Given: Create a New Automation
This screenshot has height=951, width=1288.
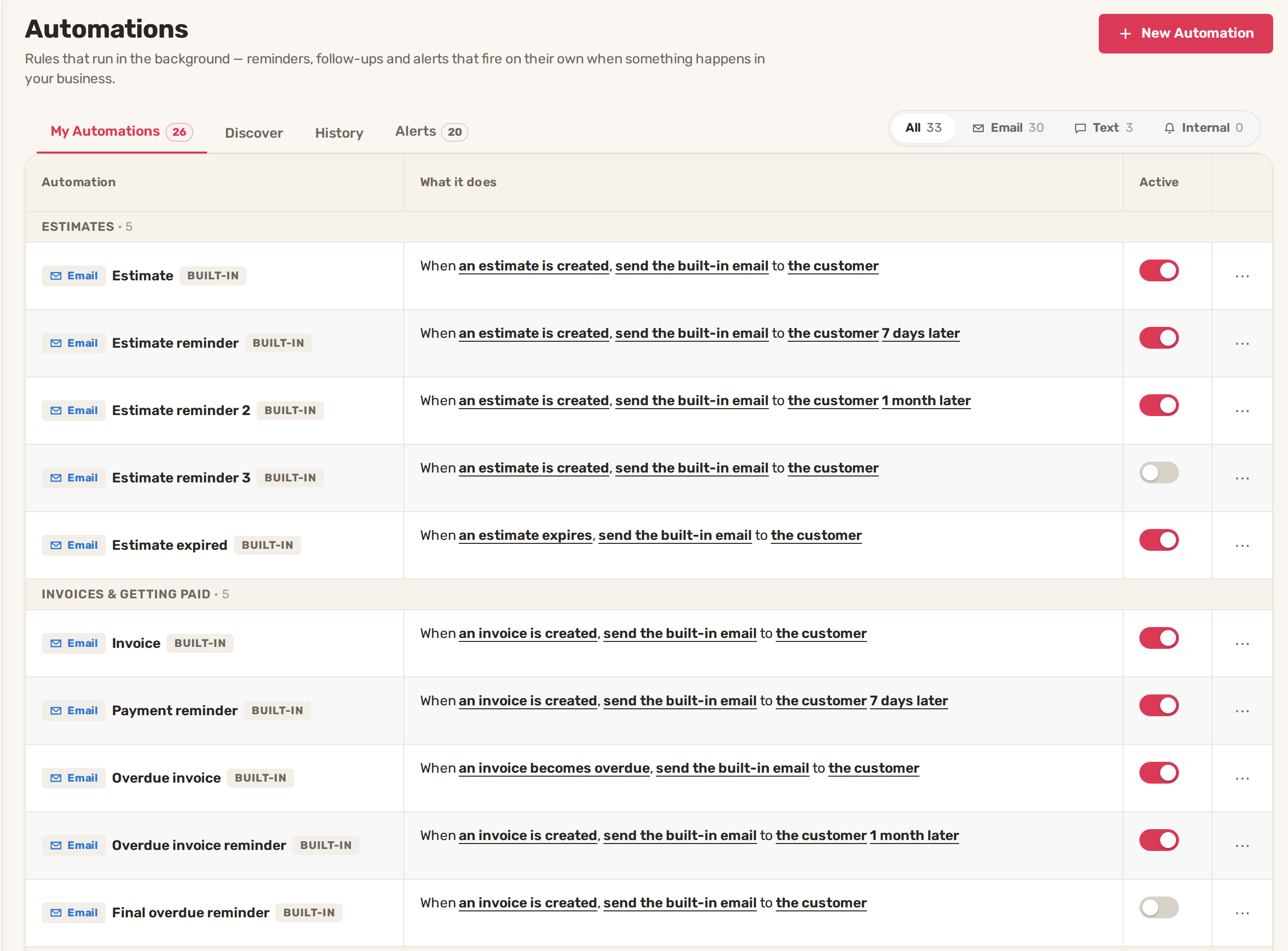Looking at the screenshot, I should tap(1185, 33).
